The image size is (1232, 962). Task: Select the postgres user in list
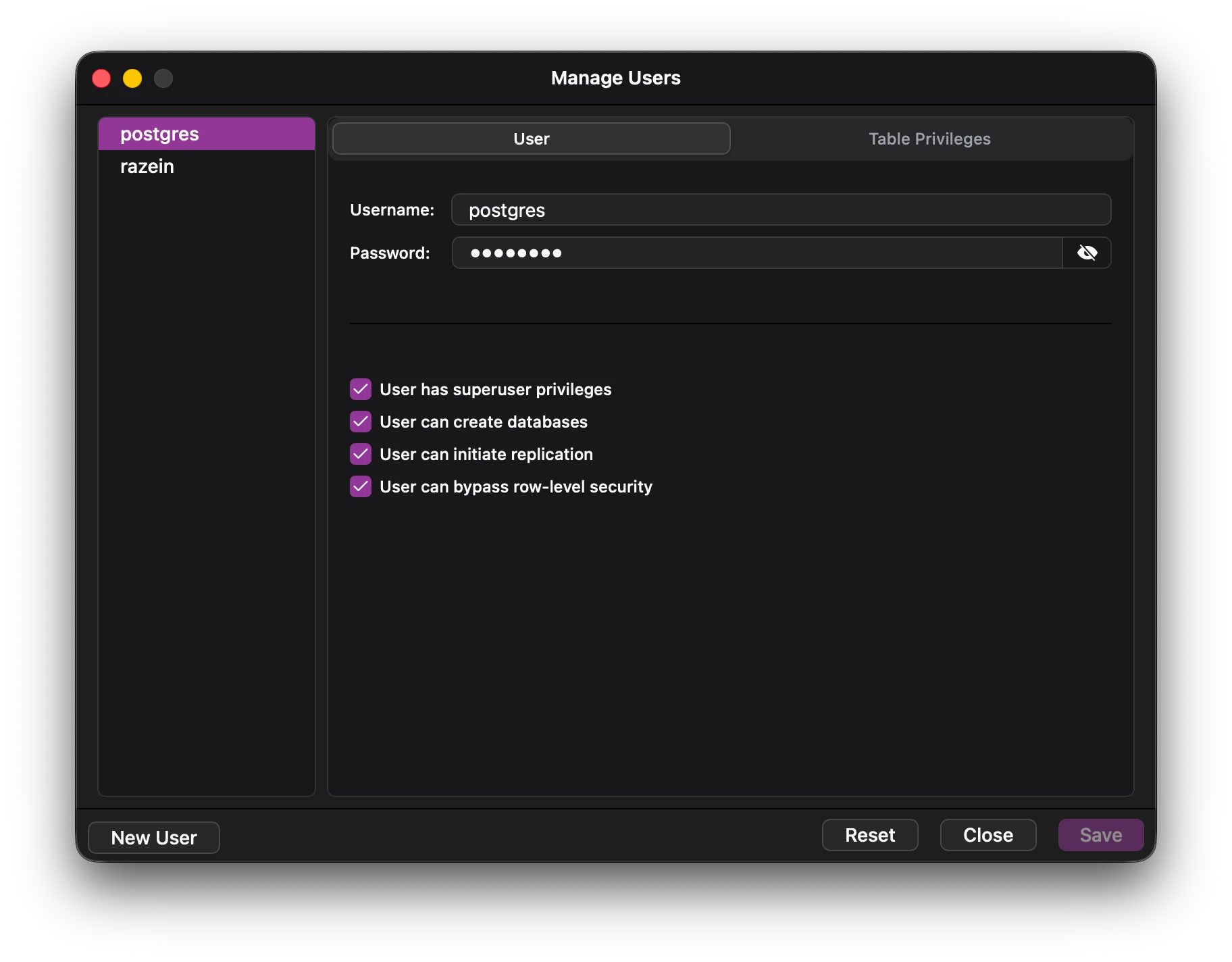(x=159, y=134)
